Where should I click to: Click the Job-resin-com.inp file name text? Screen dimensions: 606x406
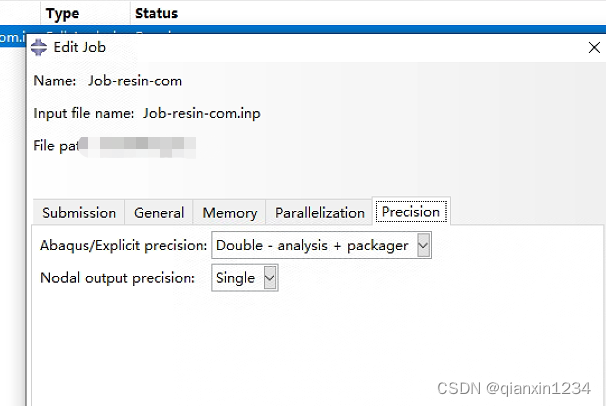pyautogui.click(x=204, y=113)
